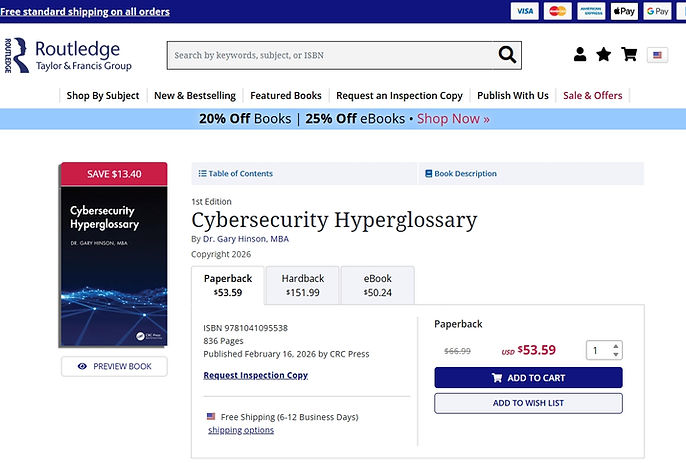The image size is (686, 463).
Task: Open the Sale & Offers menu
Action: [592, 95]
